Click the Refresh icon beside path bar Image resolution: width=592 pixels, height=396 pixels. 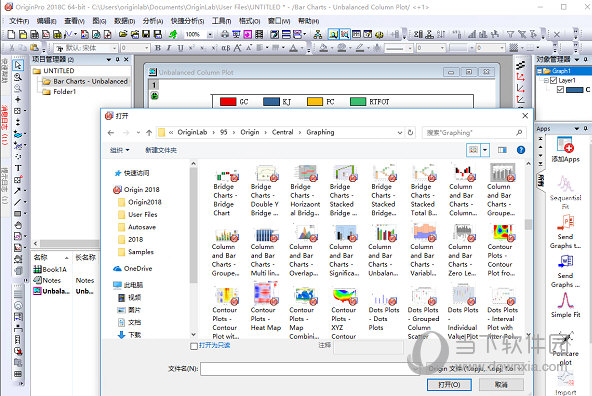[x=410, y=133]
